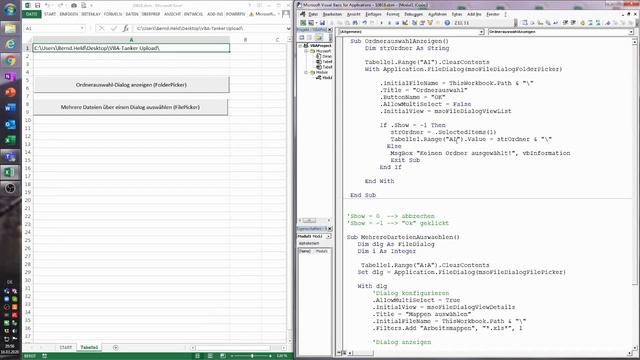This screenshot has height=360, width=640.
Task: Open the Debuggen menu in VBA editor
Action: point(413,14)
